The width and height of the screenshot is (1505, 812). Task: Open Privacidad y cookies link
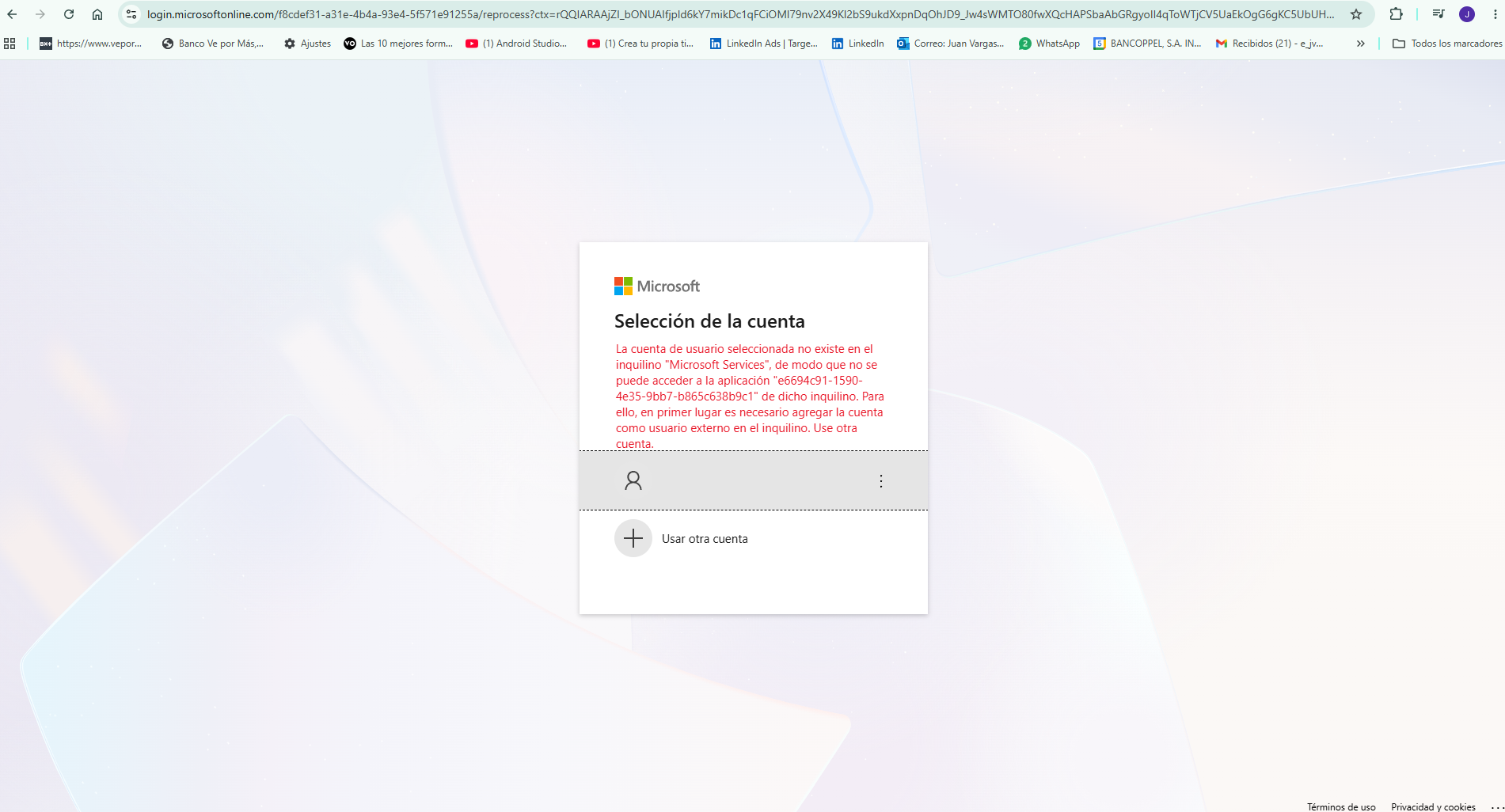(1433, 806)
